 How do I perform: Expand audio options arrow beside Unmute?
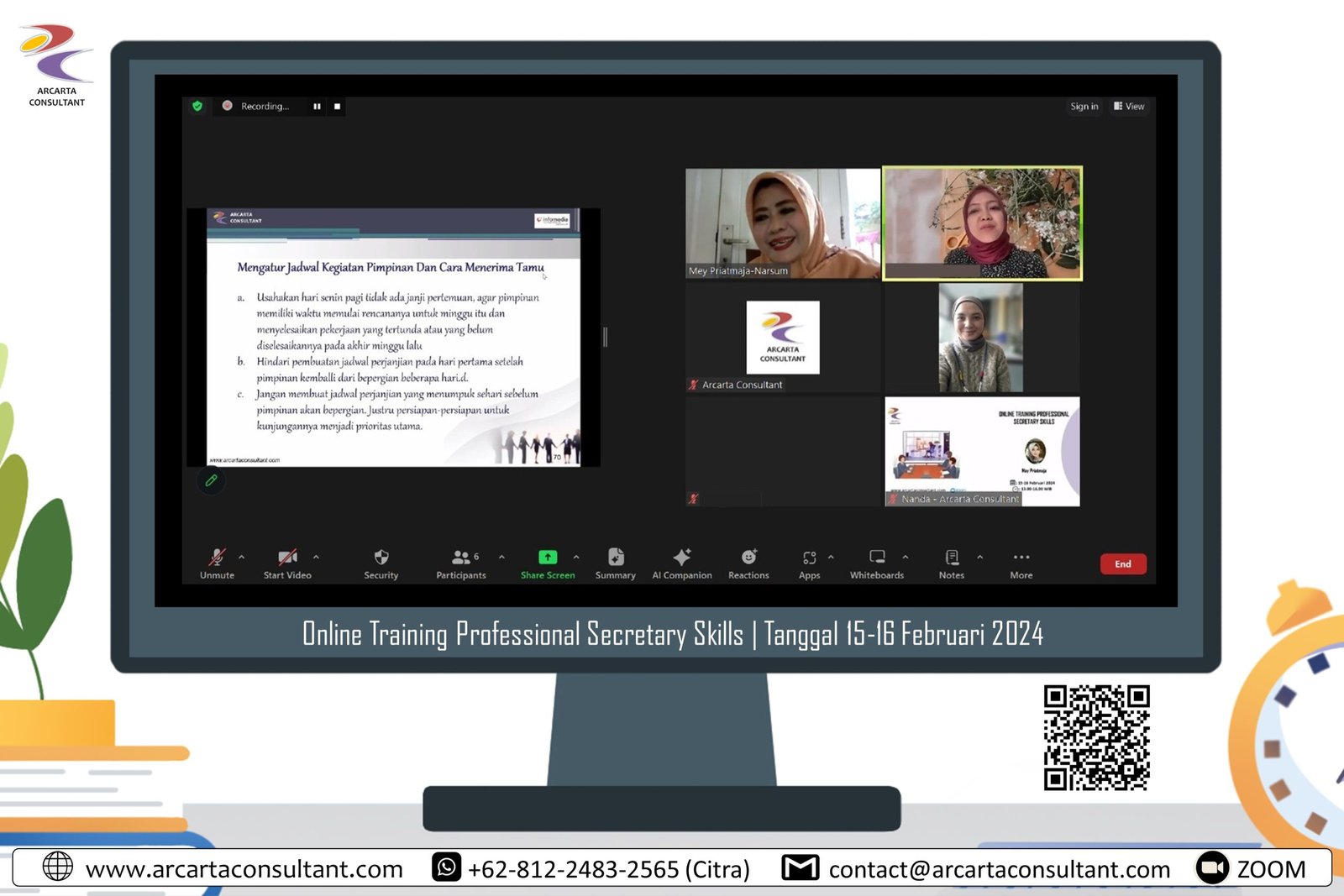[x=242, y=557]
